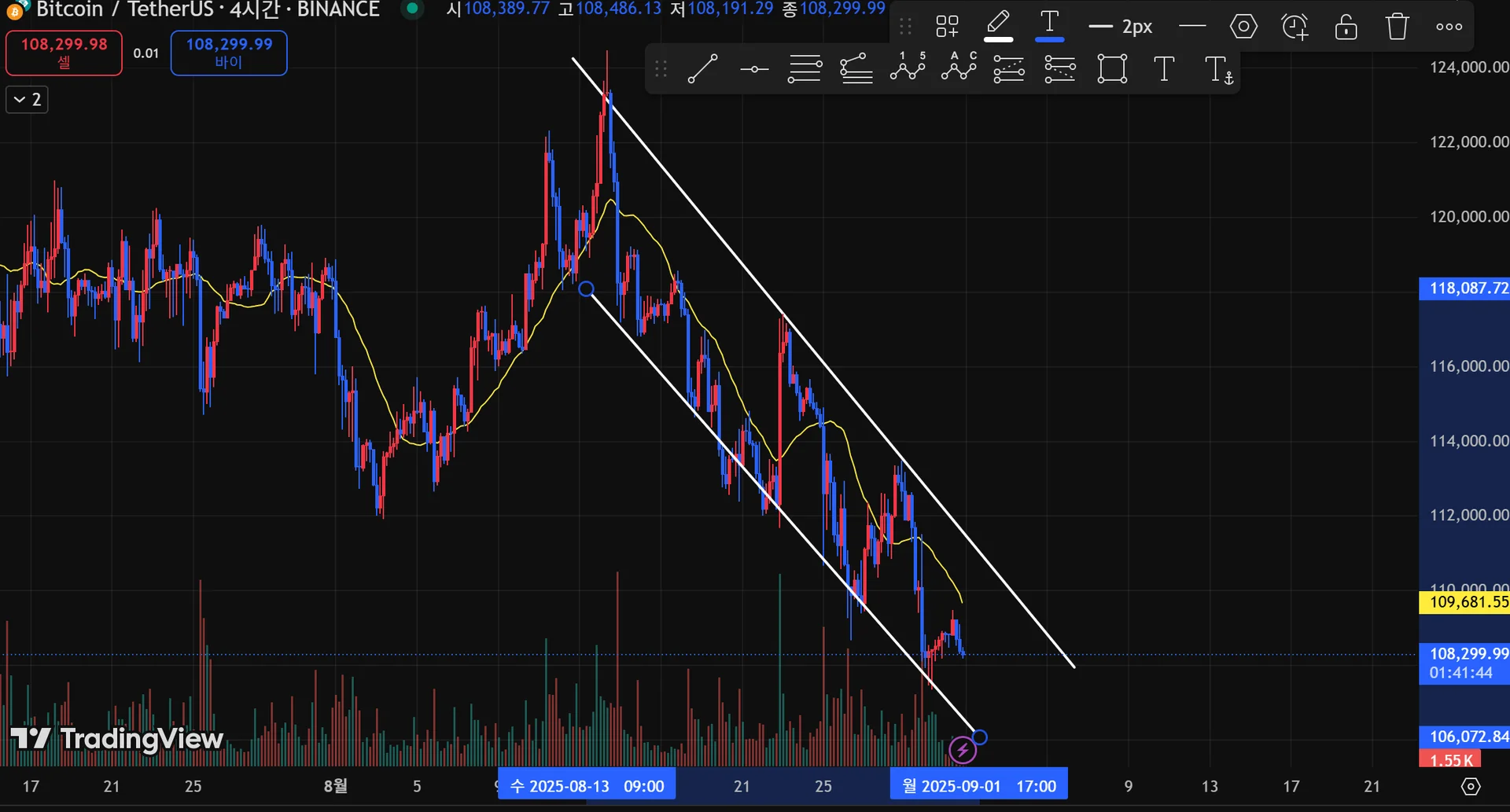The image size is (1510, 812).
Task: Click the red 108,299.98 sell button
Action: (x=64, y=53)
